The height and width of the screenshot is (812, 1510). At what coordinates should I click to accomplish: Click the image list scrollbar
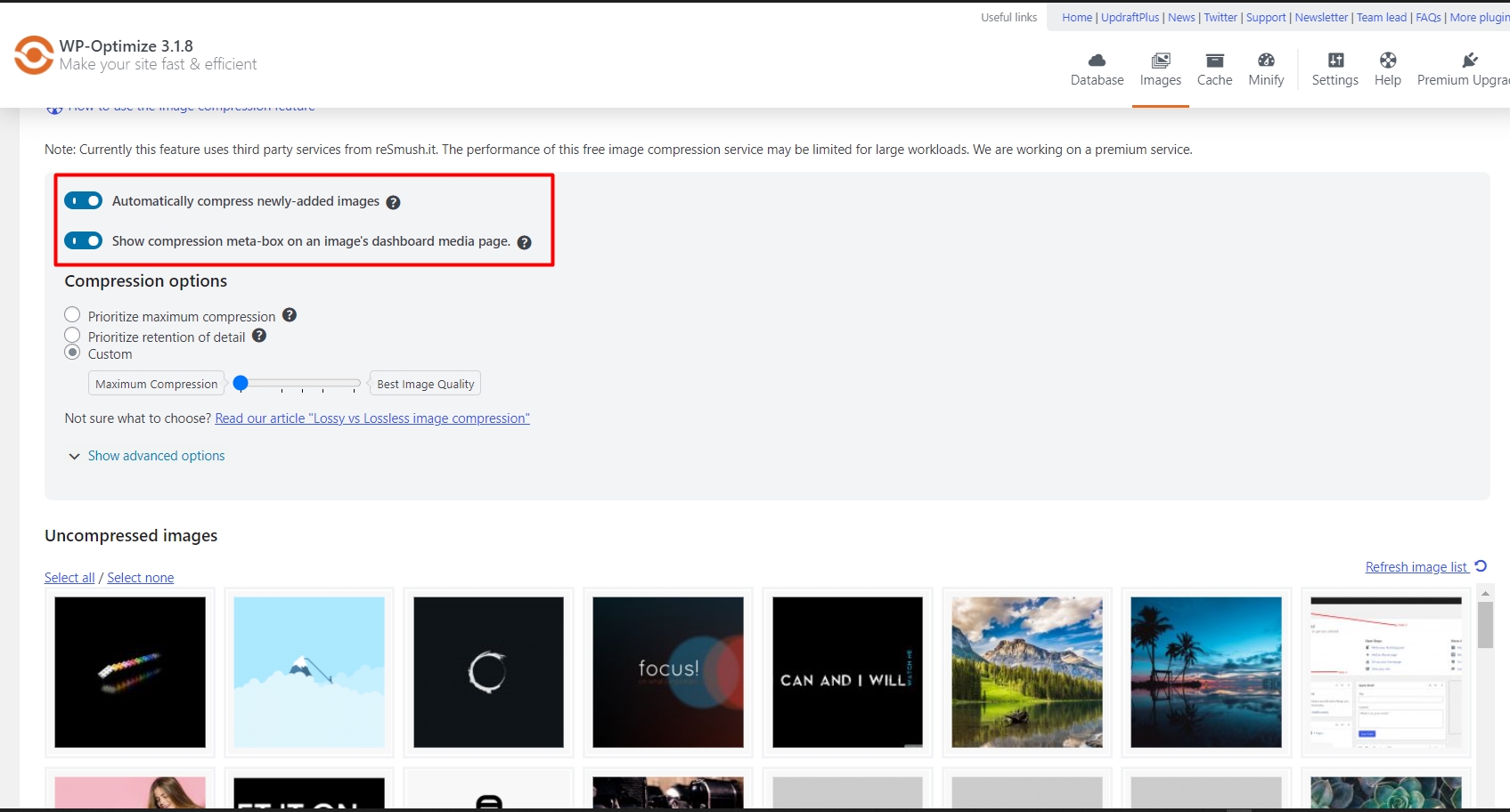pos(1485,625)
